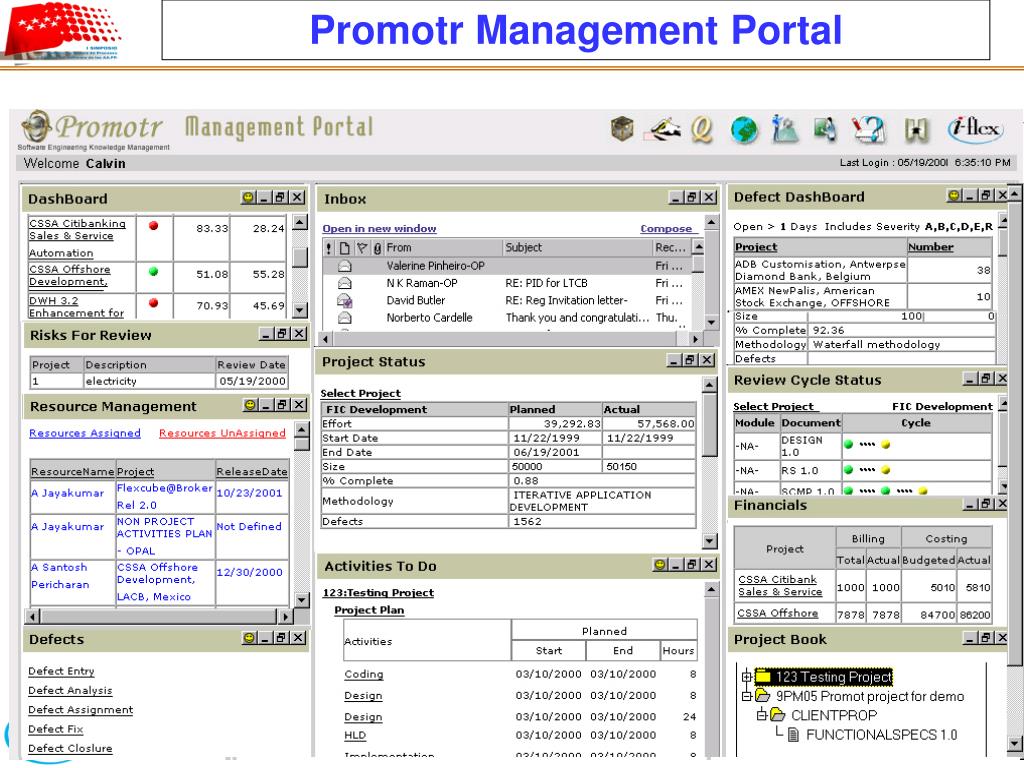Viewport: 1024px width, 768px height.
Task: Open CSSA Offshore link in Financials
Action: point(778,613)
